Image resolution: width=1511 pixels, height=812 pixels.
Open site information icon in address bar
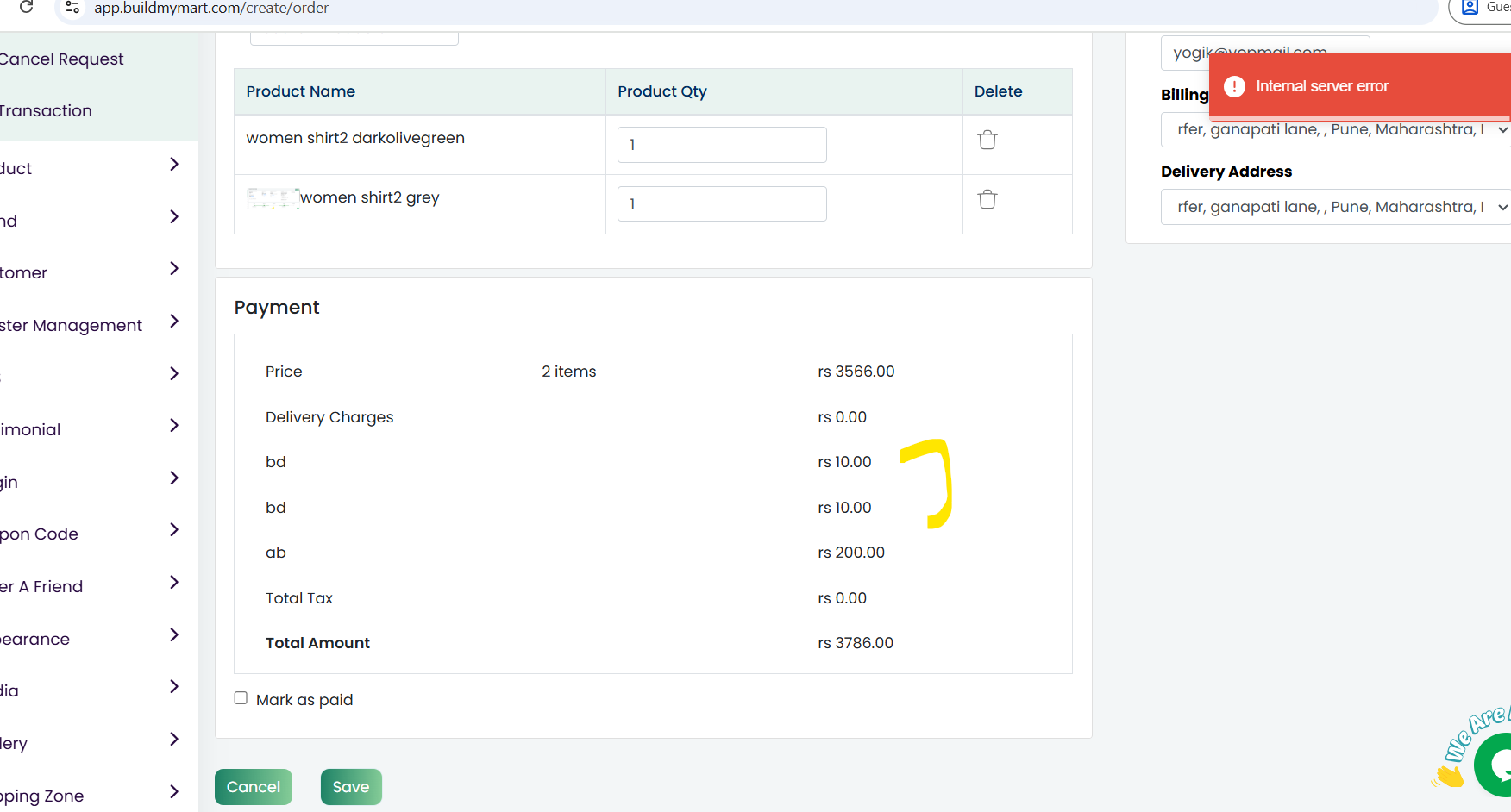coord(72,8)
